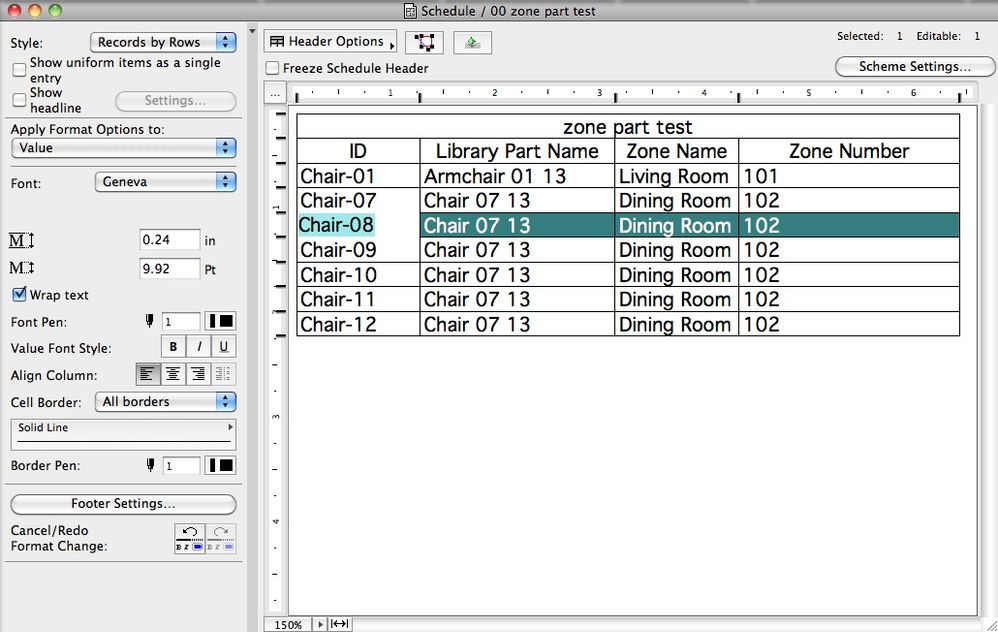The width and height of the screenshot is (998, 632).
Task: Click Dining Room in the Chair-12 row
Action: pos(676,324)
